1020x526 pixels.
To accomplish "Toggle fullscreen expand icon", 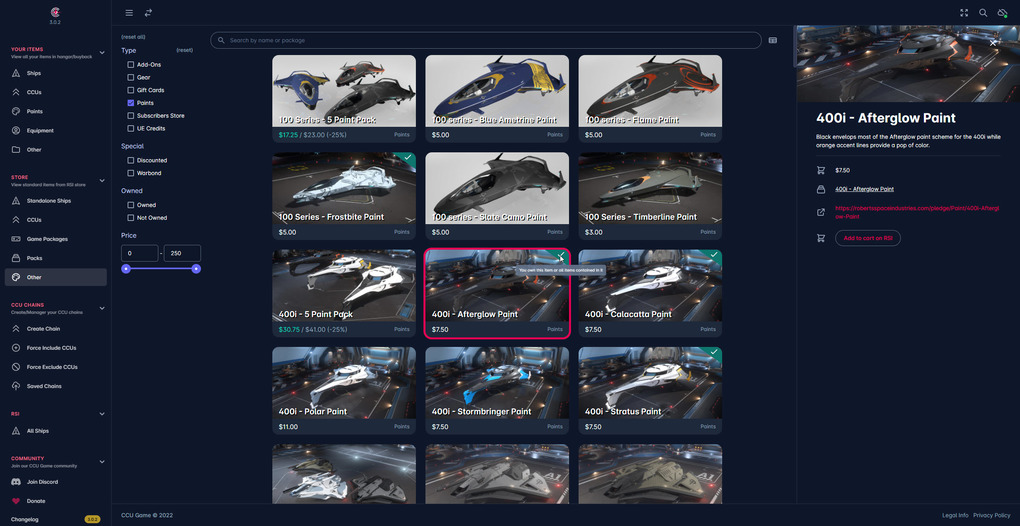I will [964, 13].
